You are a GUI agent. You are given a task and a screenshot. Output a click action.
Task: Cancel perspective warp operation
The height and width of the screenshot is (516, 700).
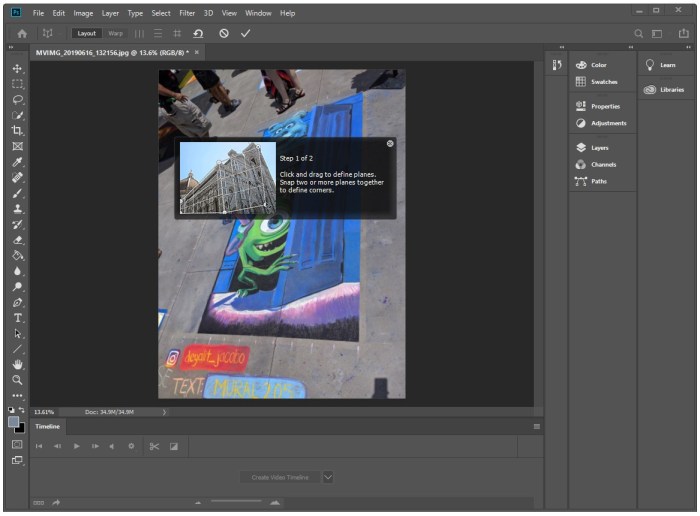pos(224,33)
